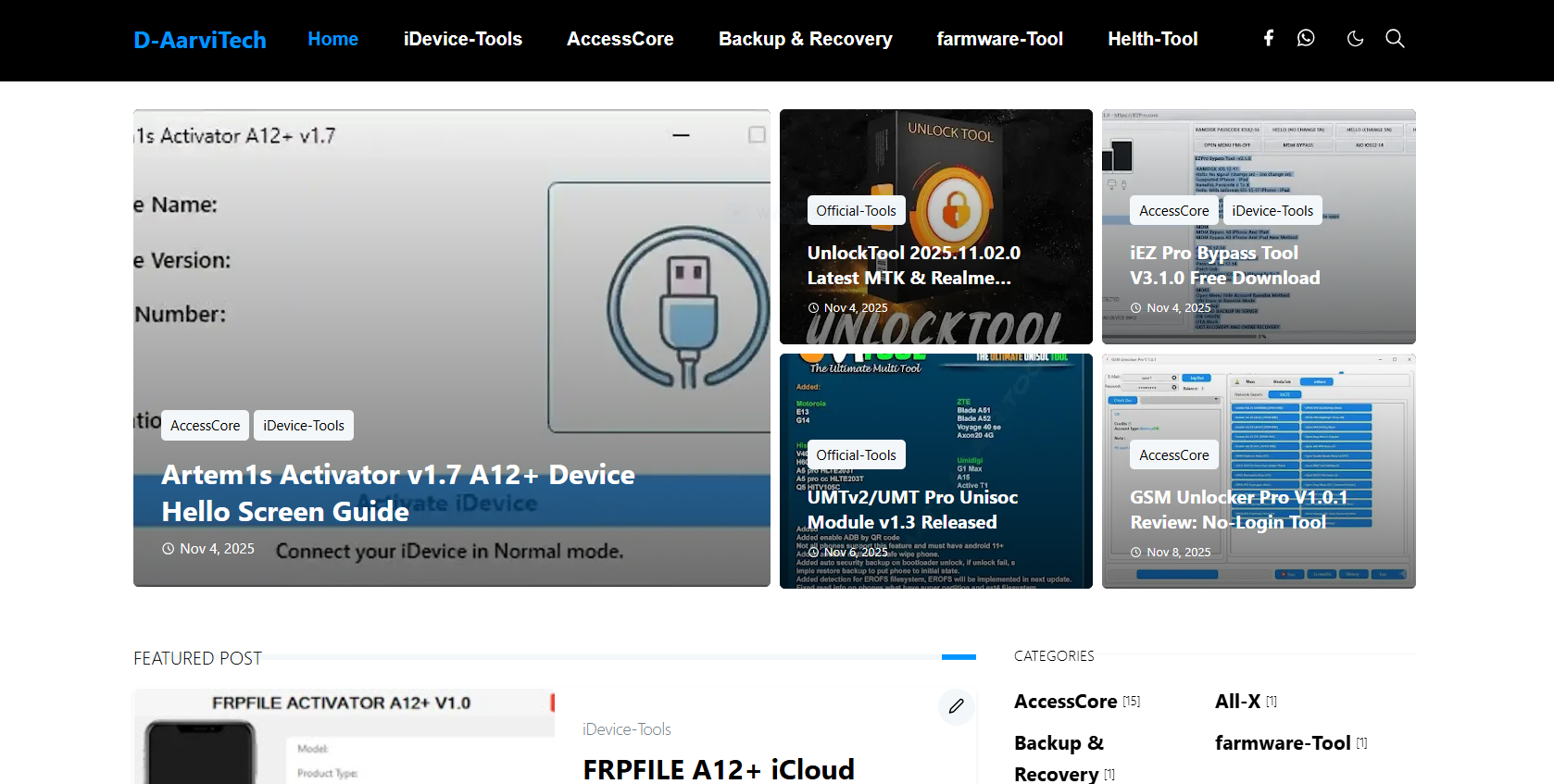Click Nov 4, 2025 date on iEZ Pro post
The image size is (1554, 784).
tap(1171, 307)
